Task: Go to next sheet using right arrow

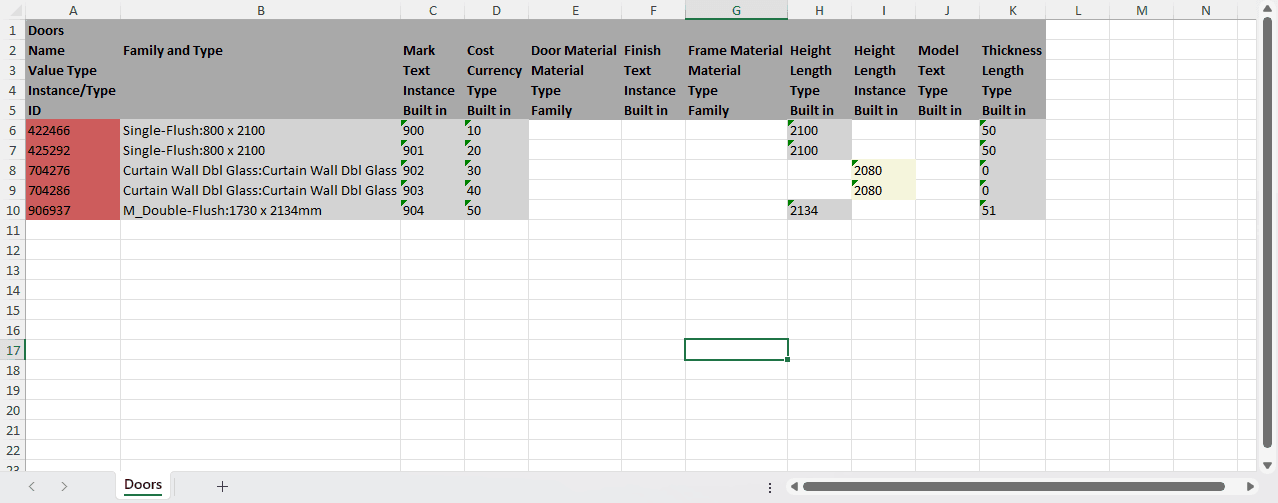Action: [x=64, y=486]
